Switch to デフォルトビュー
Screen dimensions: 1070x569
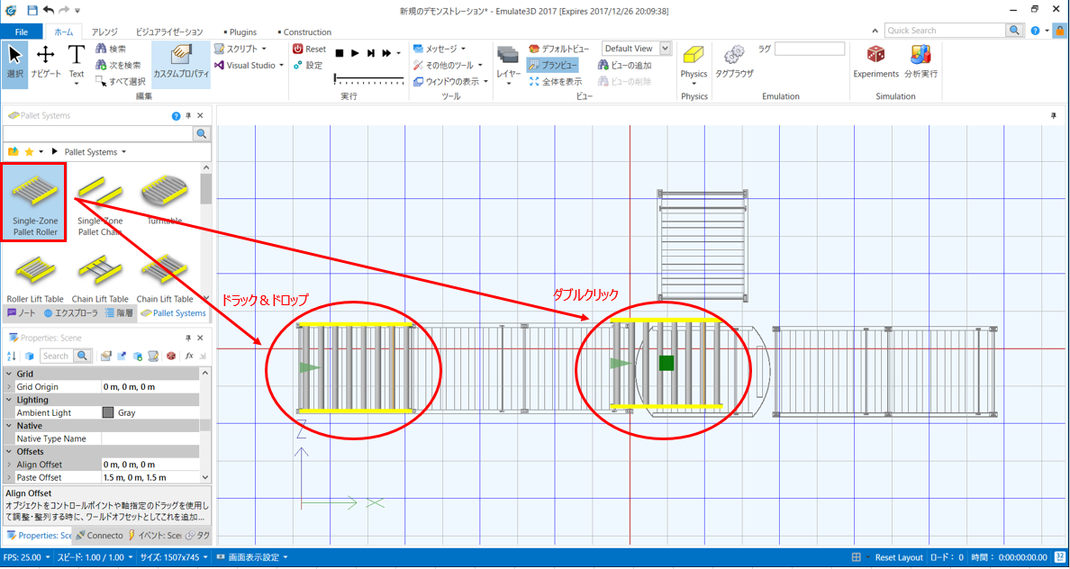(559, 49)
